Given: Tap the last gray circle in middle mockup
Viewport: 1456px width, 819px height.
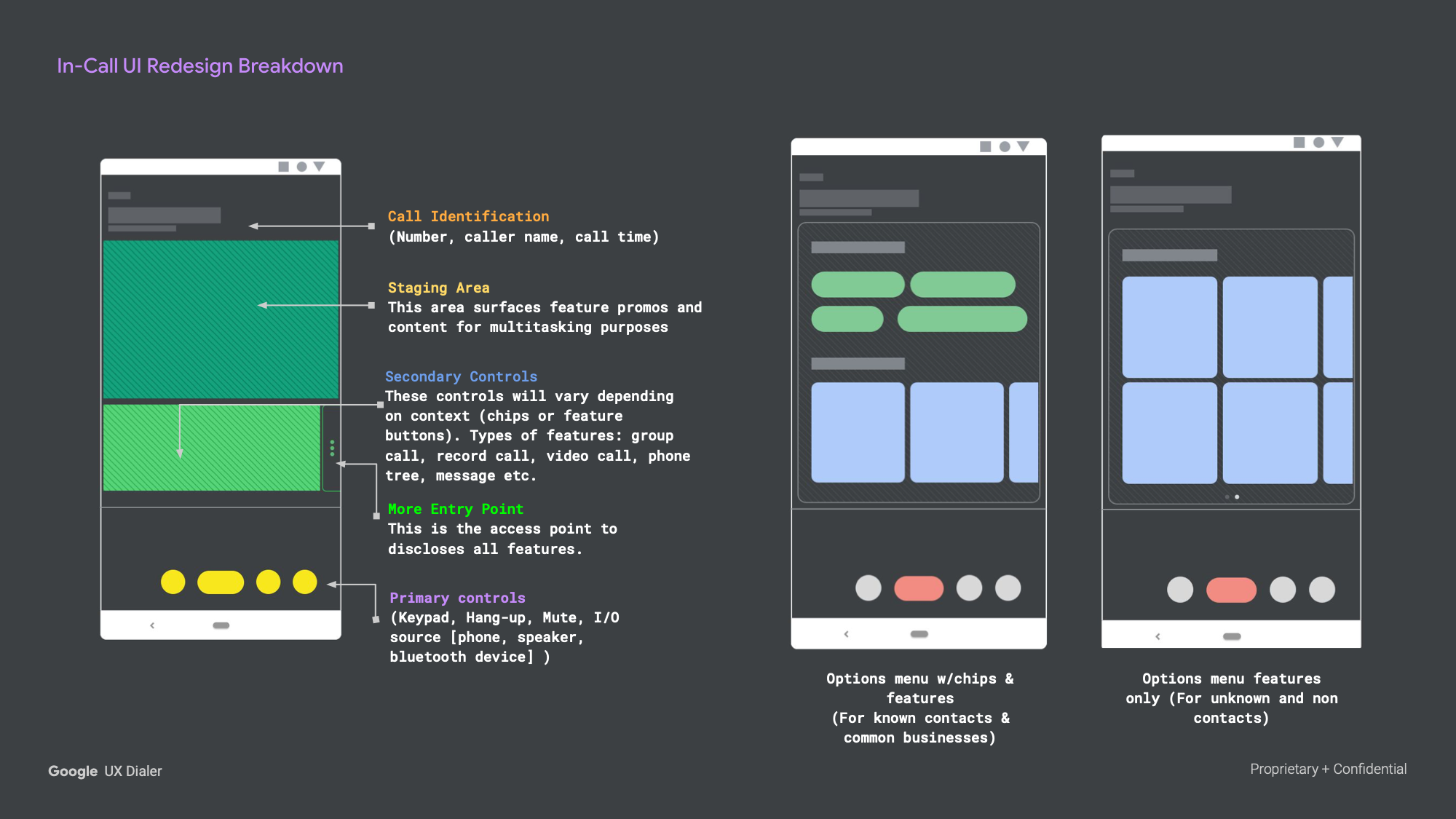Looking at the screenshot, I should click(1008, 587).
